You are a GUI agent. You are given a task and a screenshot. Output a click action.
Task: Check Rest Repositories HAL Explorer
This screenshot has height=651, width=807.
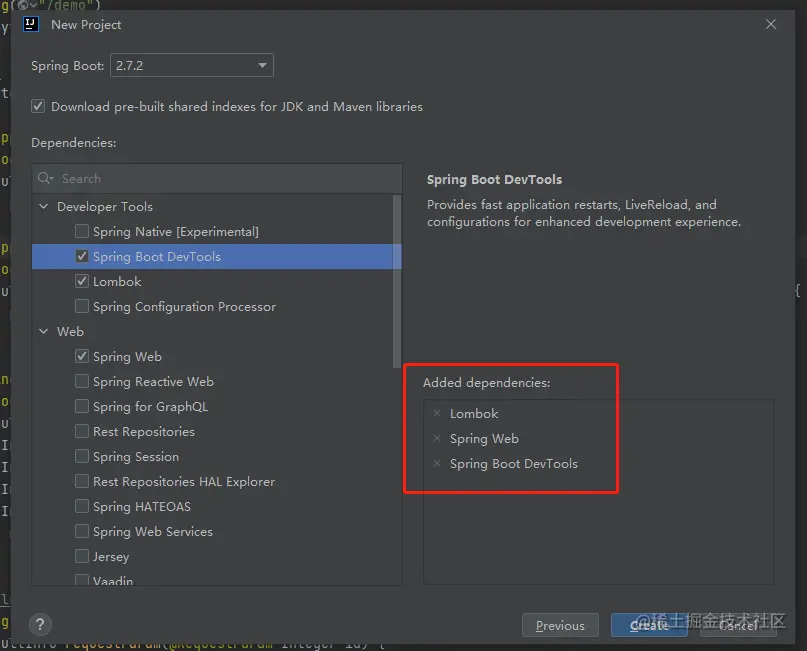point(82,481)
